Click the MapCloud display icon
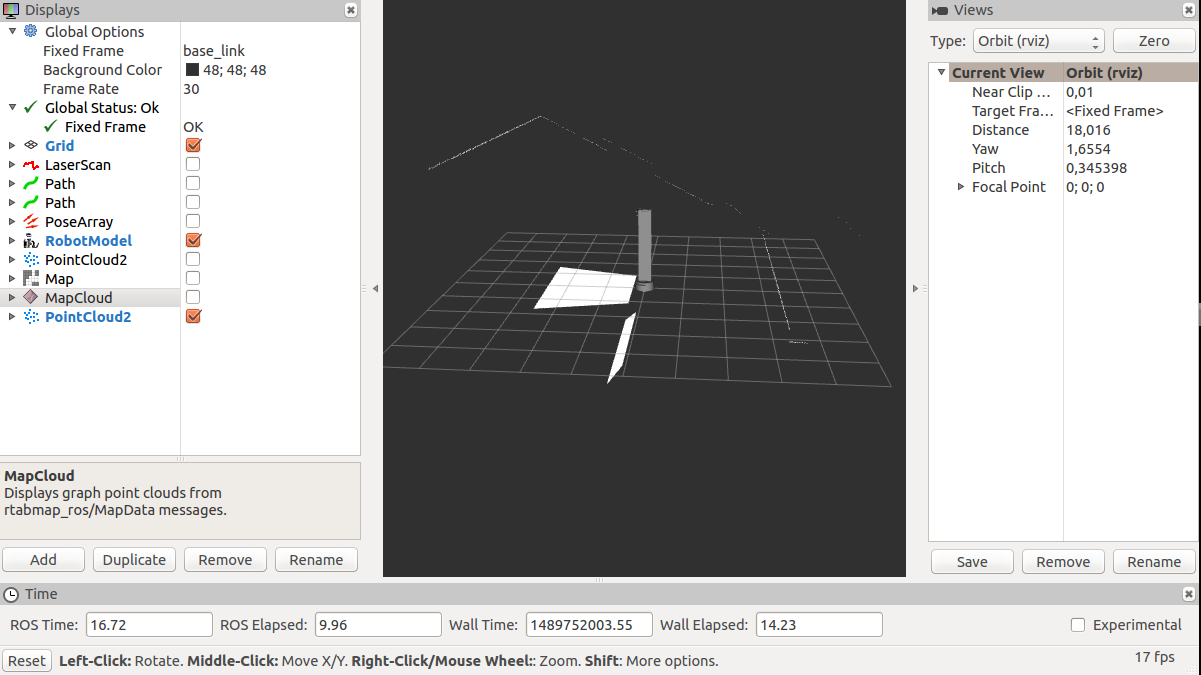 coord(31,298)
